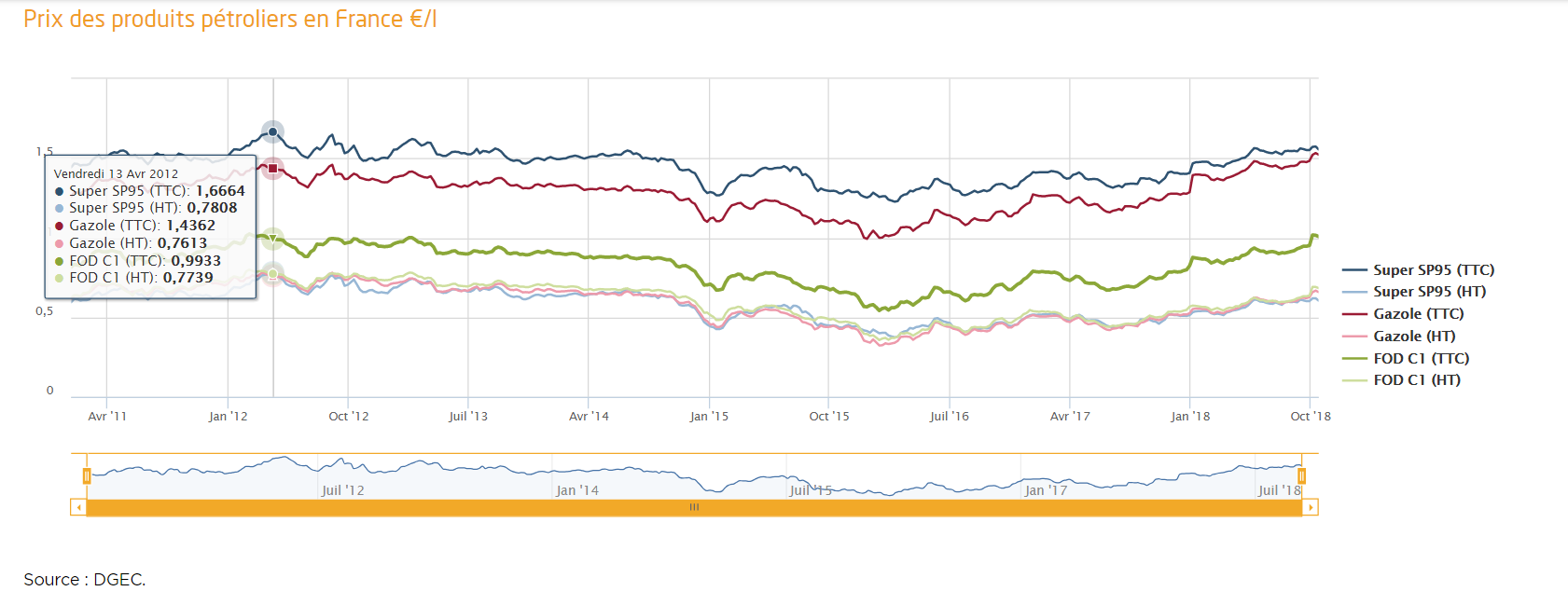Click the scrollbar left arrow button
The image size is (1568, 605).
coord(78,507)
